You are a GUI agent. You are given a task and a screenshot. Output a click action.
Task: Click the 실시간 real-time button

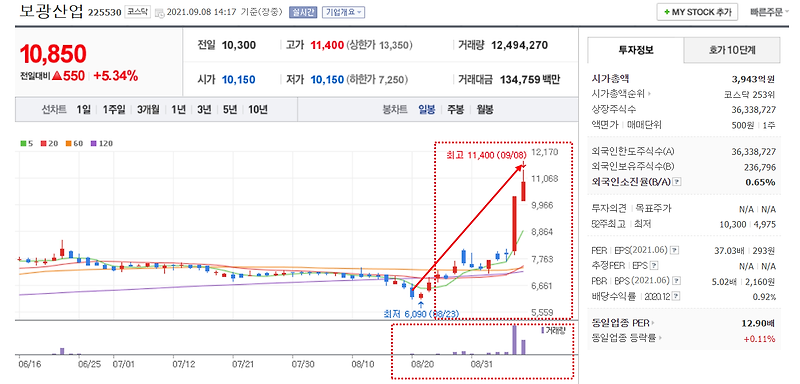coord(303,12)
